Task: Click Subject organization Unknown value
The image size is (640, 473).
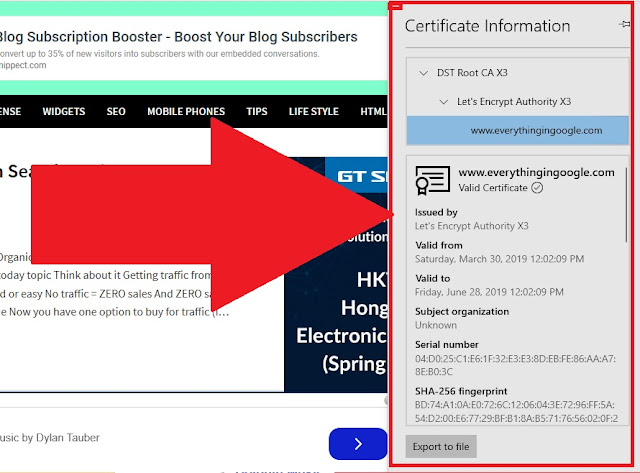Action: 436,325
